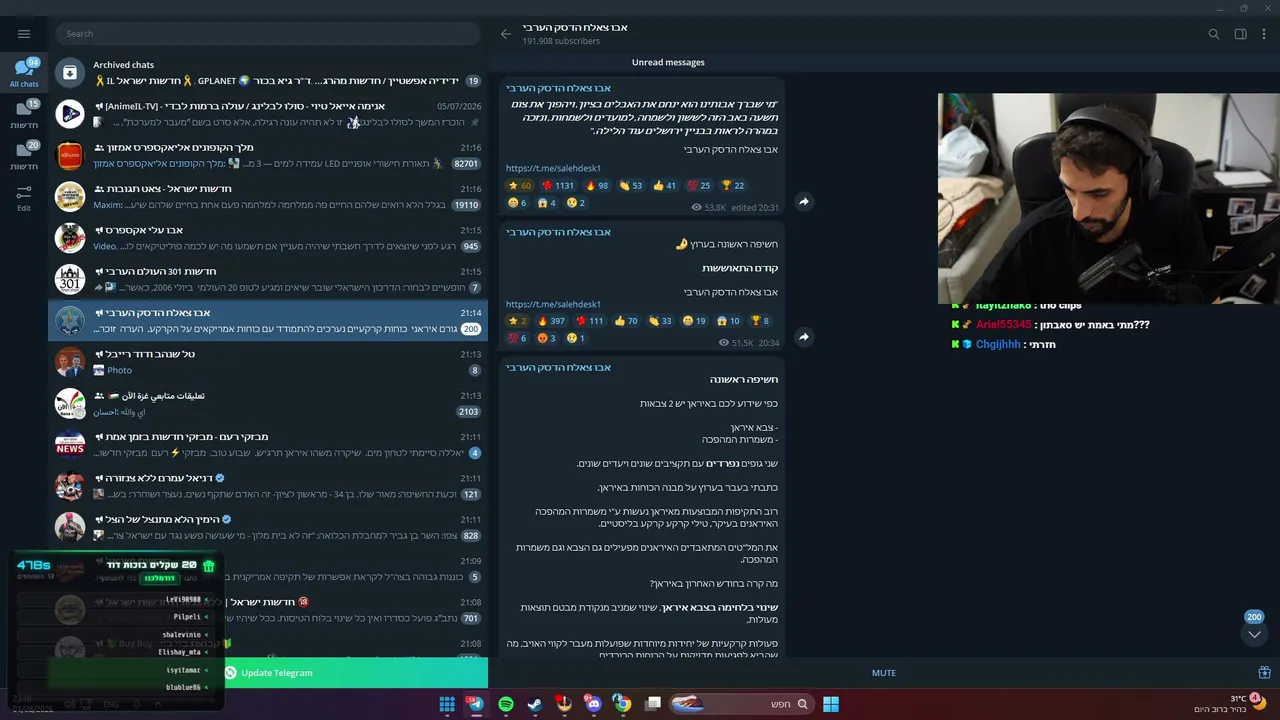Click the taskbar חפש search box
The width and height of the screenshot is (1280, 720).
(741, 704)
